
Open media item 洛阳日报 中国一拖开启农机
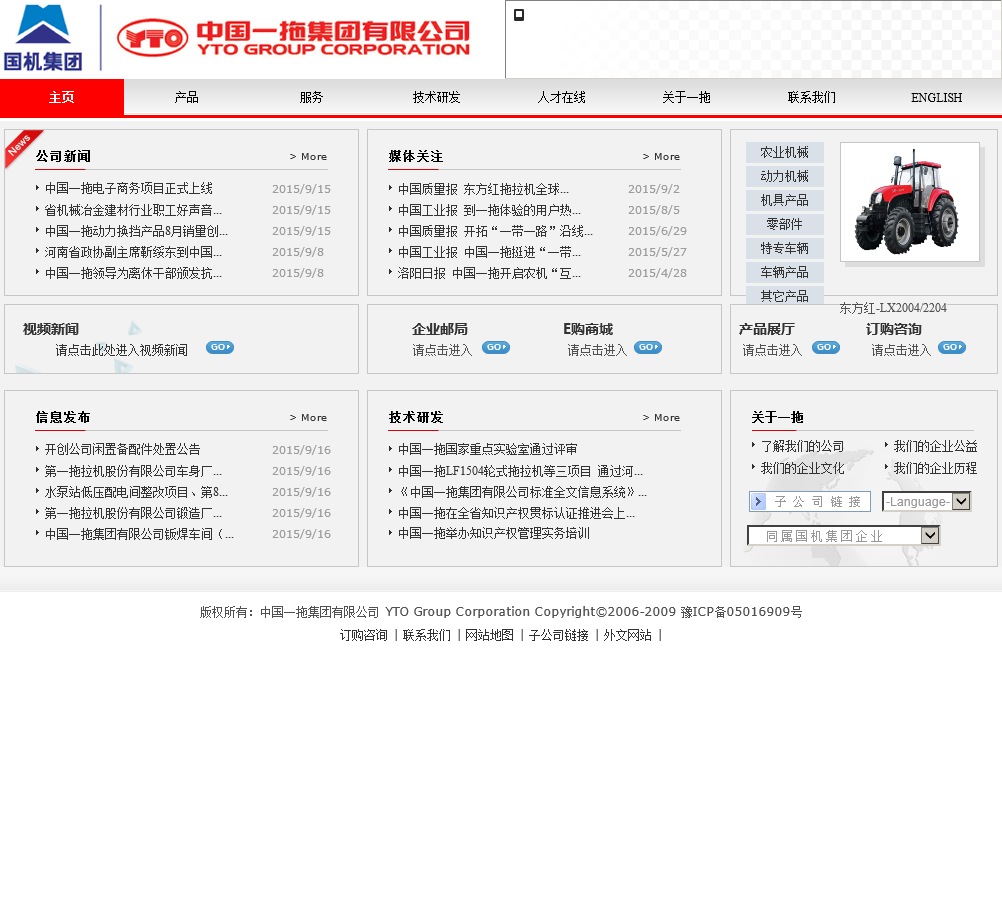(489, 273)
